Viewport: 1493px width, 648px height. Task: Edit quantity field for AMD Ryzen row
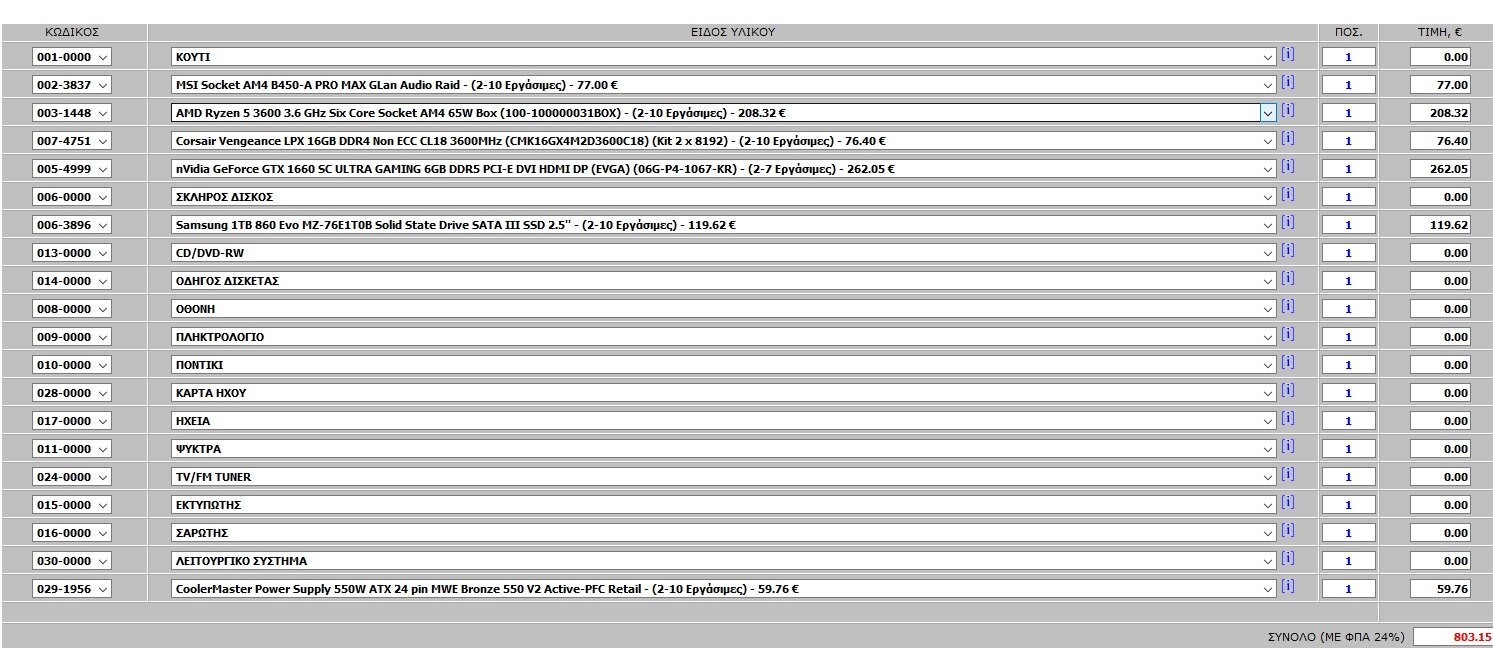[x=1348, y=113]
